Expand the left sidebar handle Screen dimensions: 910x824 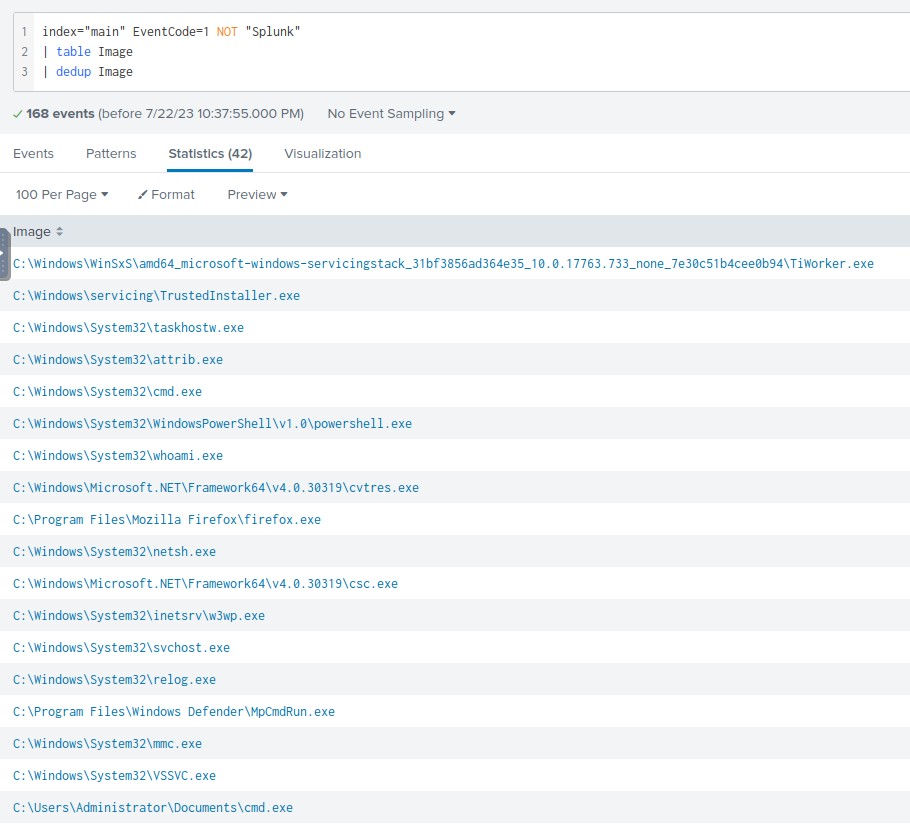pyautogui.click(x=4, y=253)
